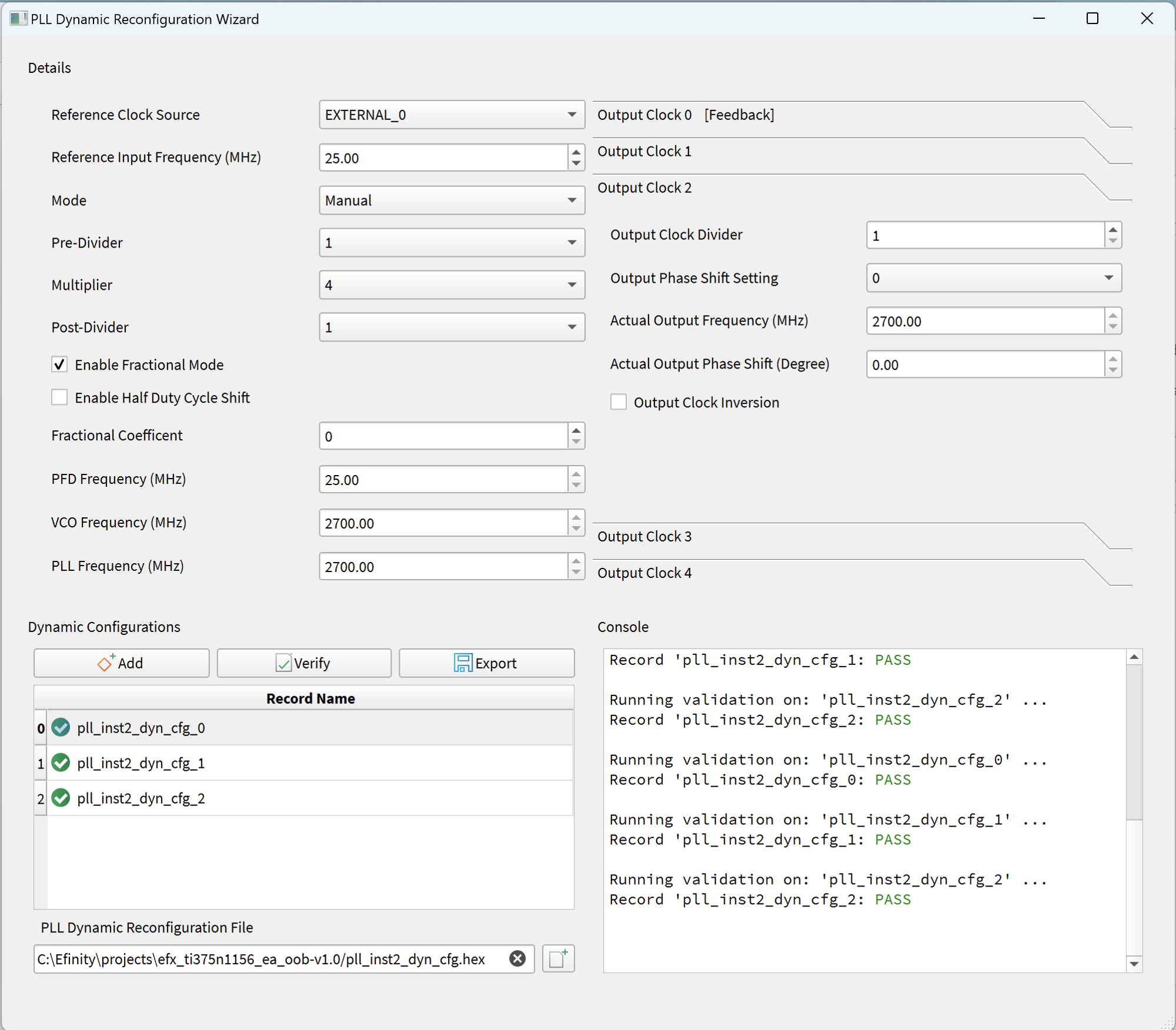
Task: Expand the Output Clock 0 Feedback section
Action: 686,115
